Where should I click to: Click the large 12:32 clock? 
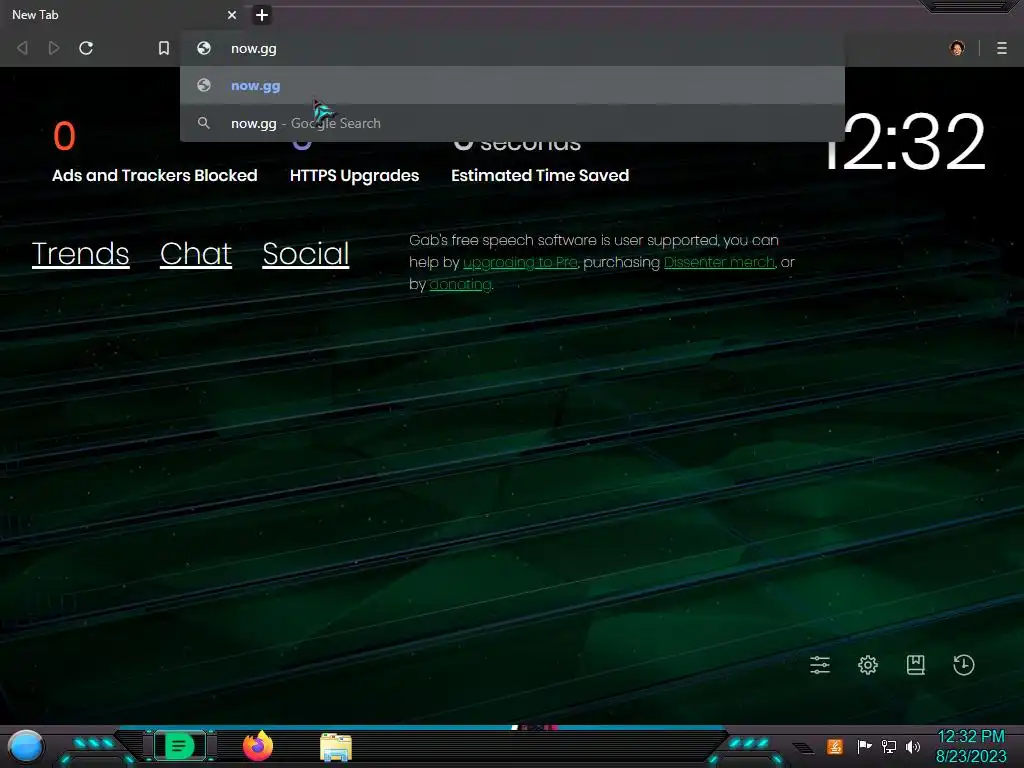tap(904, 141)
